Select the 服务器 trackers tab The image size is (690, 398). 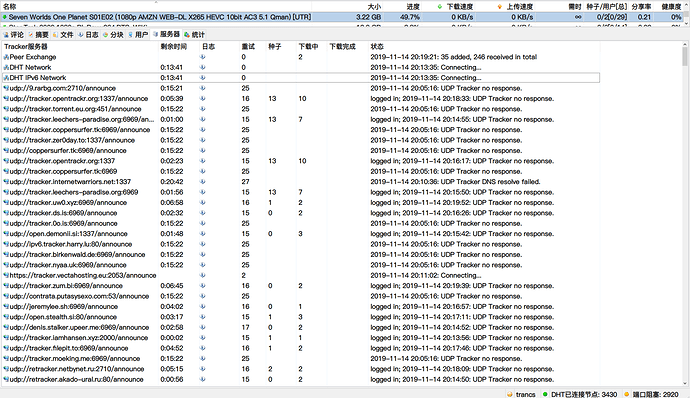pos(166,34)
